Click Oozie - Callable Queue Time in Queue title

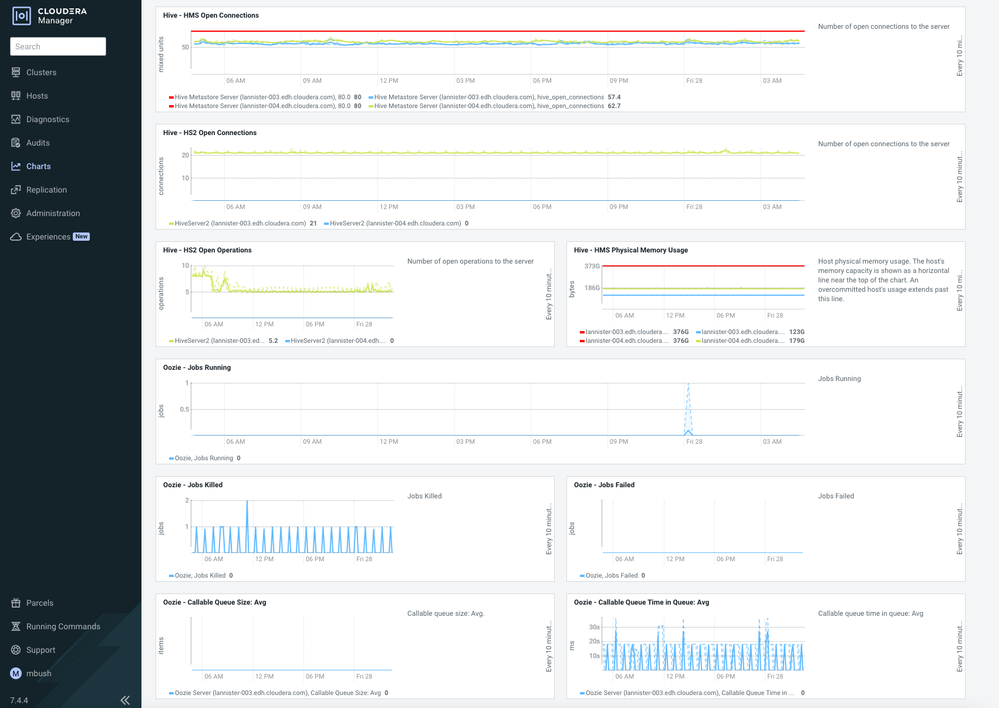(x=641, y=602)
